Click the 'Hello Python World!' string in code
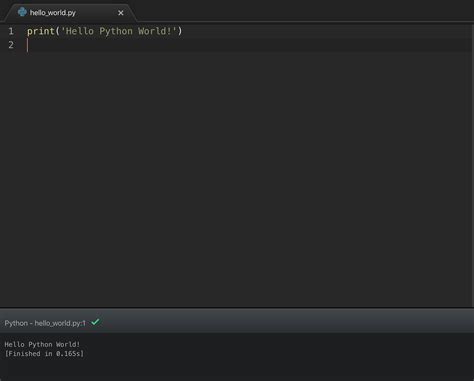The width and height of the screenshot is (474, 381). point(119,31)
